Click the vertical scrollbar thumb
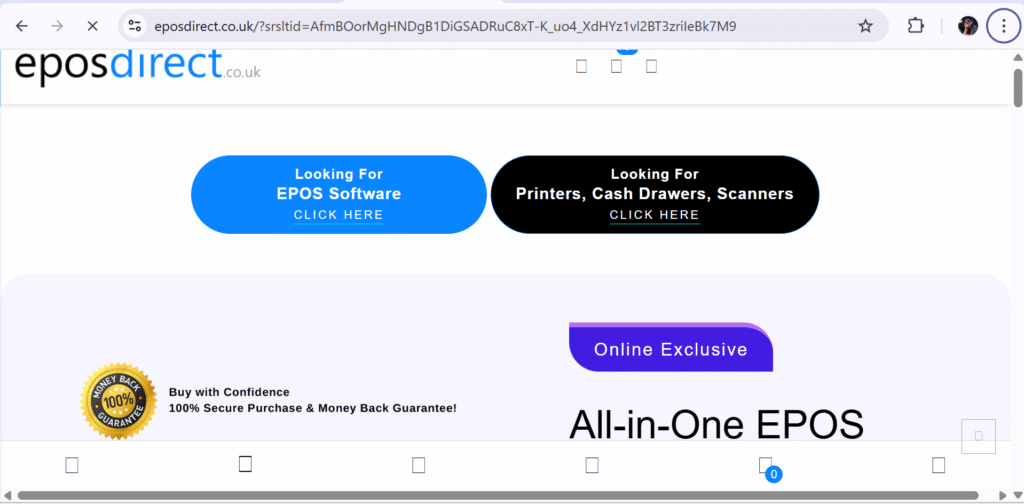This screenshot has height=504, width=1024. point(1017,87)
